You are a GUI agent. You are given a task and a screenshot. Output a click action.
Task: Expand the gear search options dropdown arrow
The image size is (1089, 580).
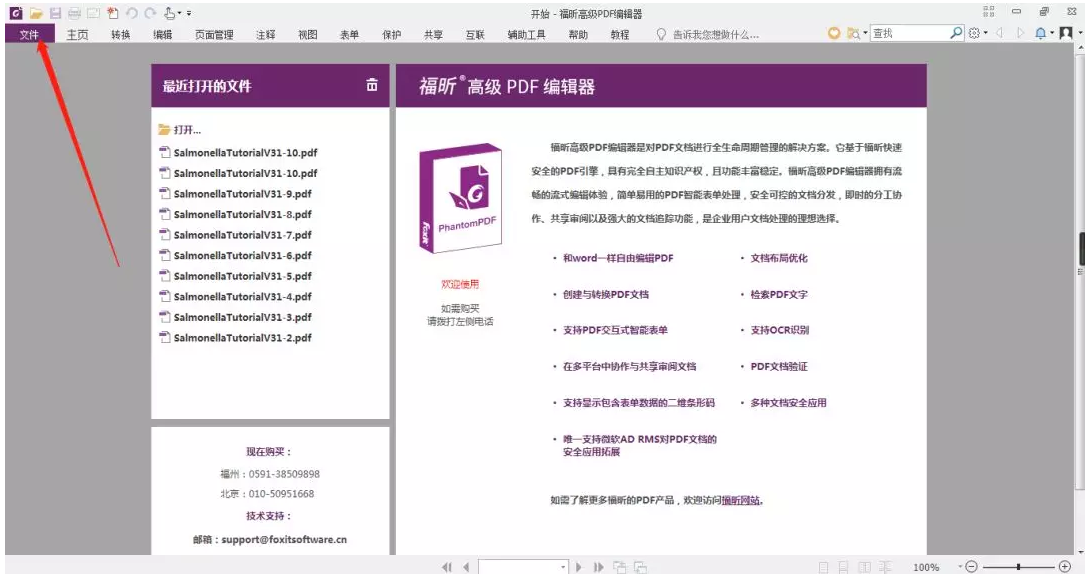[x=986, y=33]
